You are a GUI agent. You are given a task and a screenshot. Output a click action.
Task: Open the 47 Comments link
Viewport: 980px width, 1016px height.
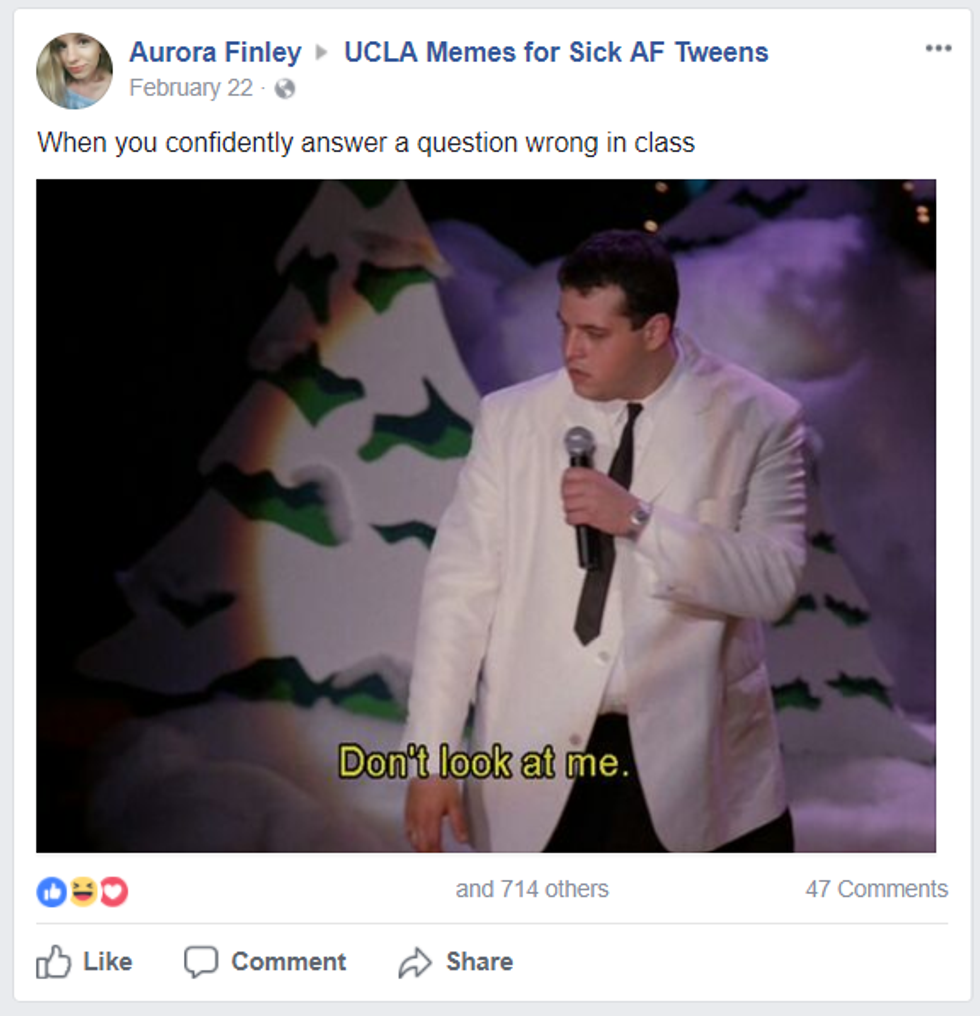point(876,889)
